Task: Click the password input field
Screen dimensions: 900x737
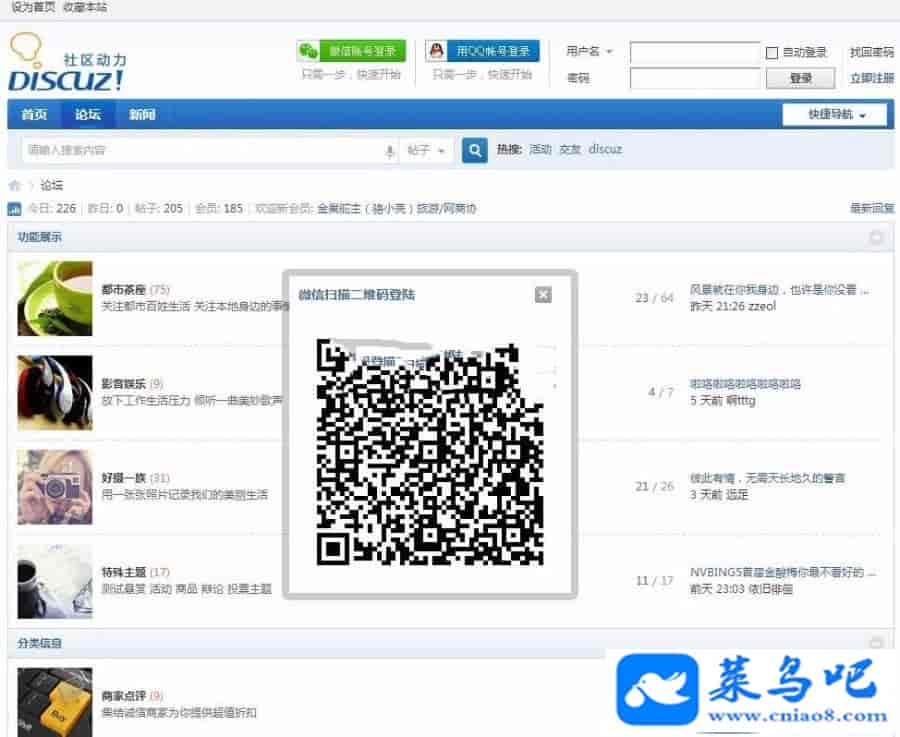Action: point(694,78)
